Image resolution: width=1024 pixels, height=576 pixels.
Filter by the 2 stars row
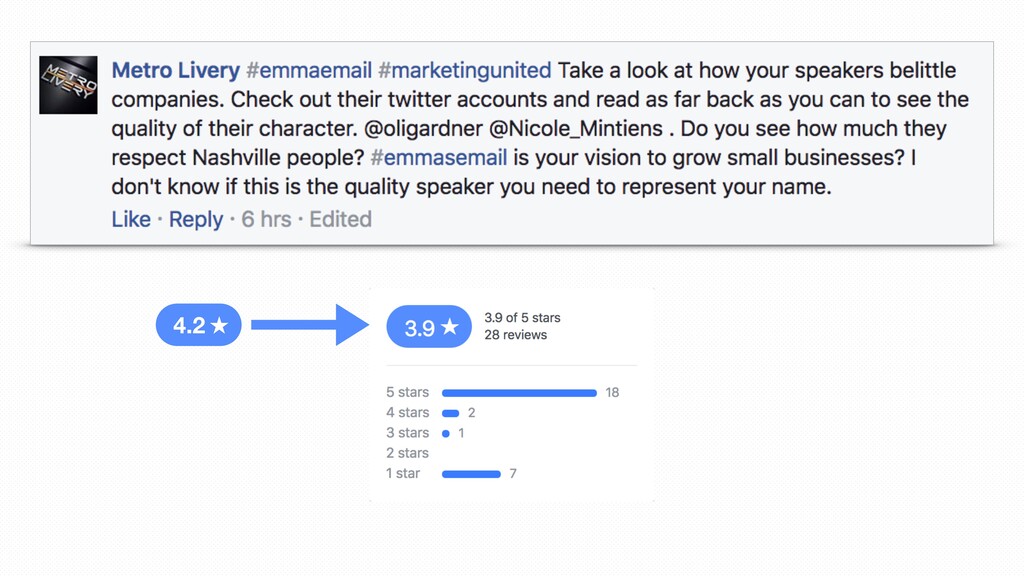[408, 453]
